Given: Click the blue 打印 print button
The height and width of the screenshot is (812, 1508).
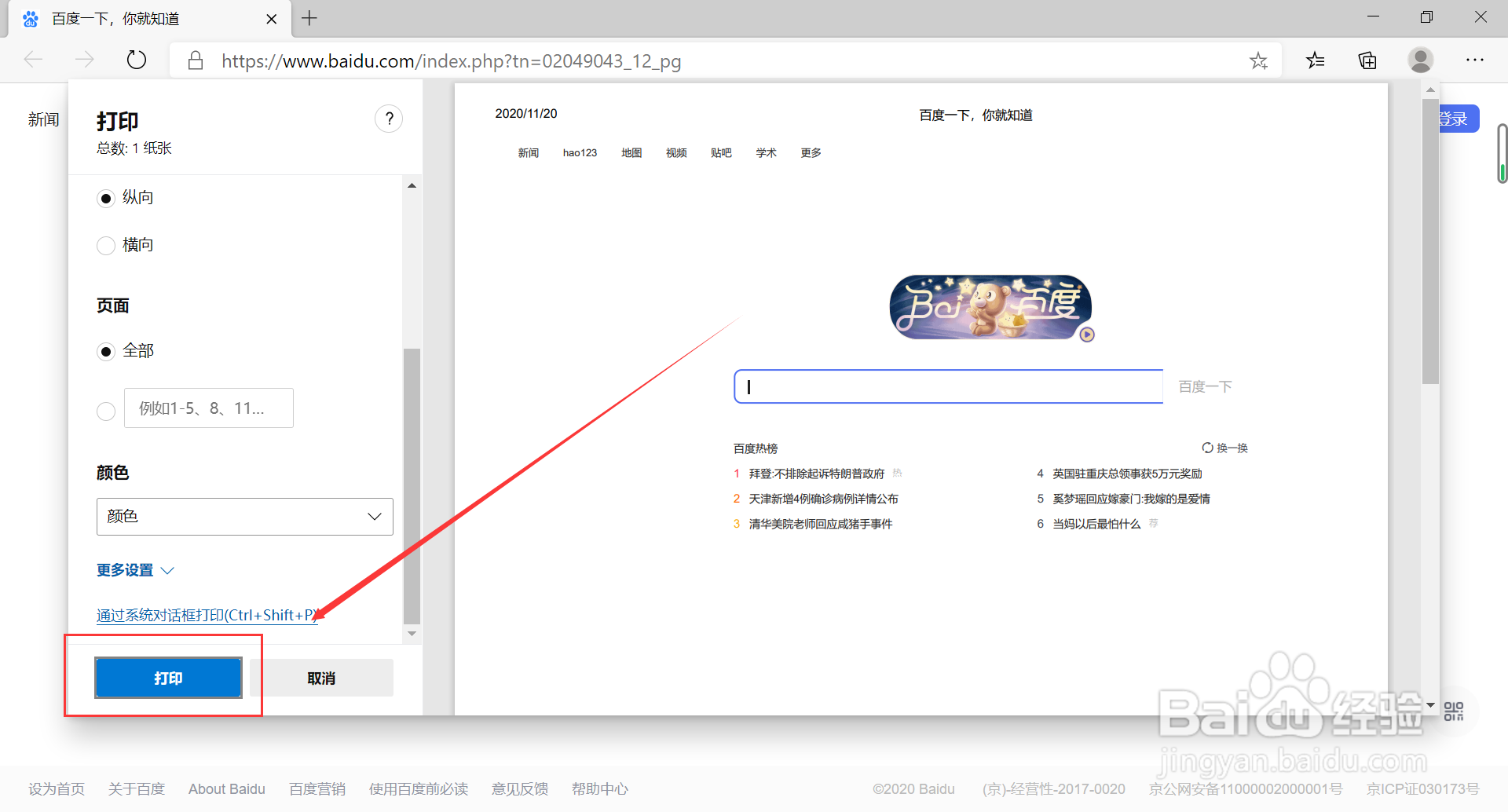Looking at the screenshot, I should [168, 678].
